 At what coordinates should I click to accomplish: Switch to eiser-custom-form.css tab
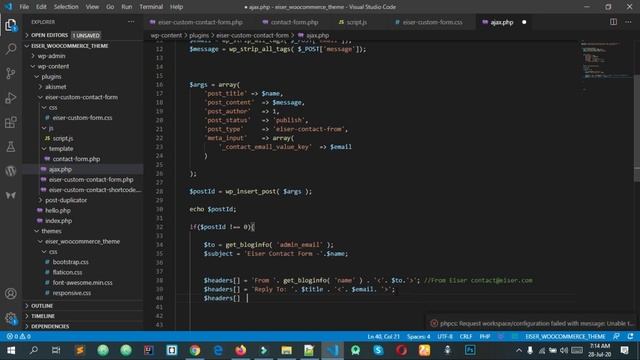click(432, 22)
